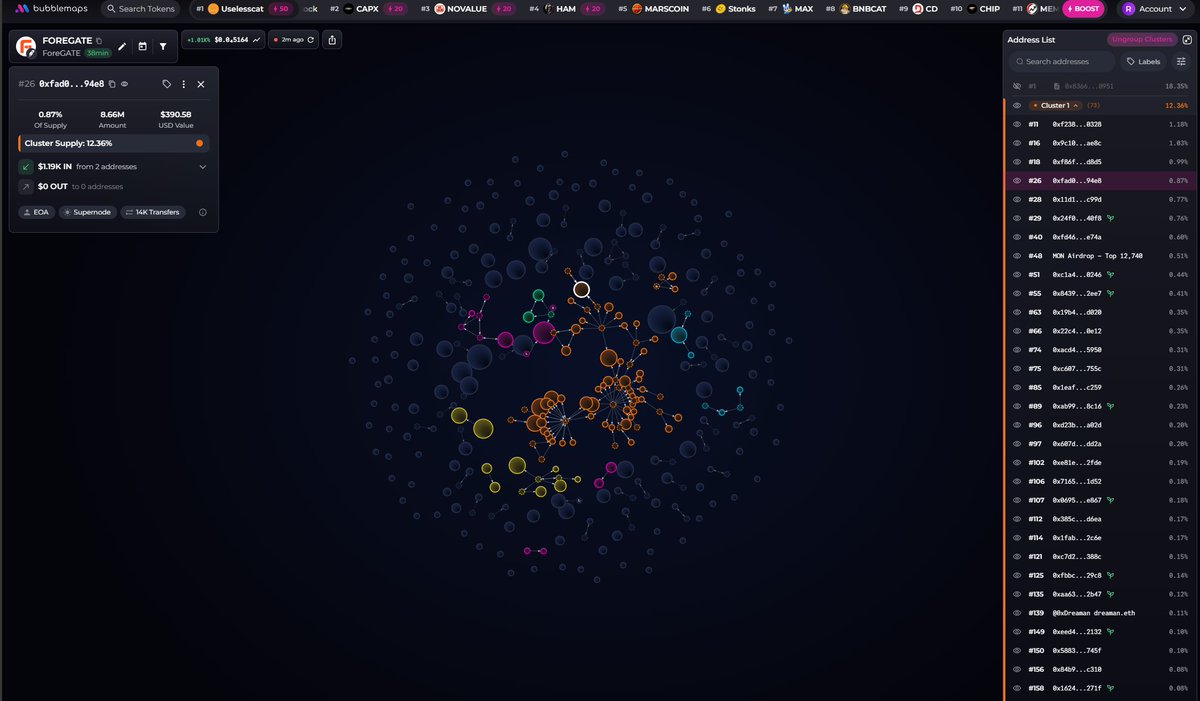The image size is (1200, 701).
Task: Click the orange cluster color dot
Action: coord(200,143)
